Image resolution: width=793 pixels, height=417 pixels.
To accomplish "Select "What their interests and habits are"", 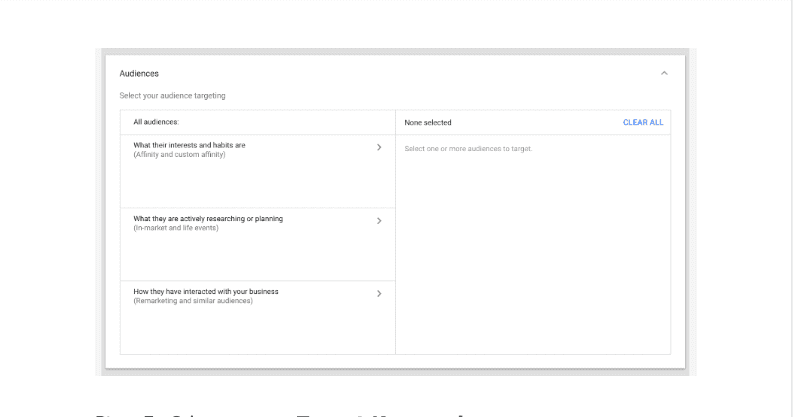I will [189, 145].
